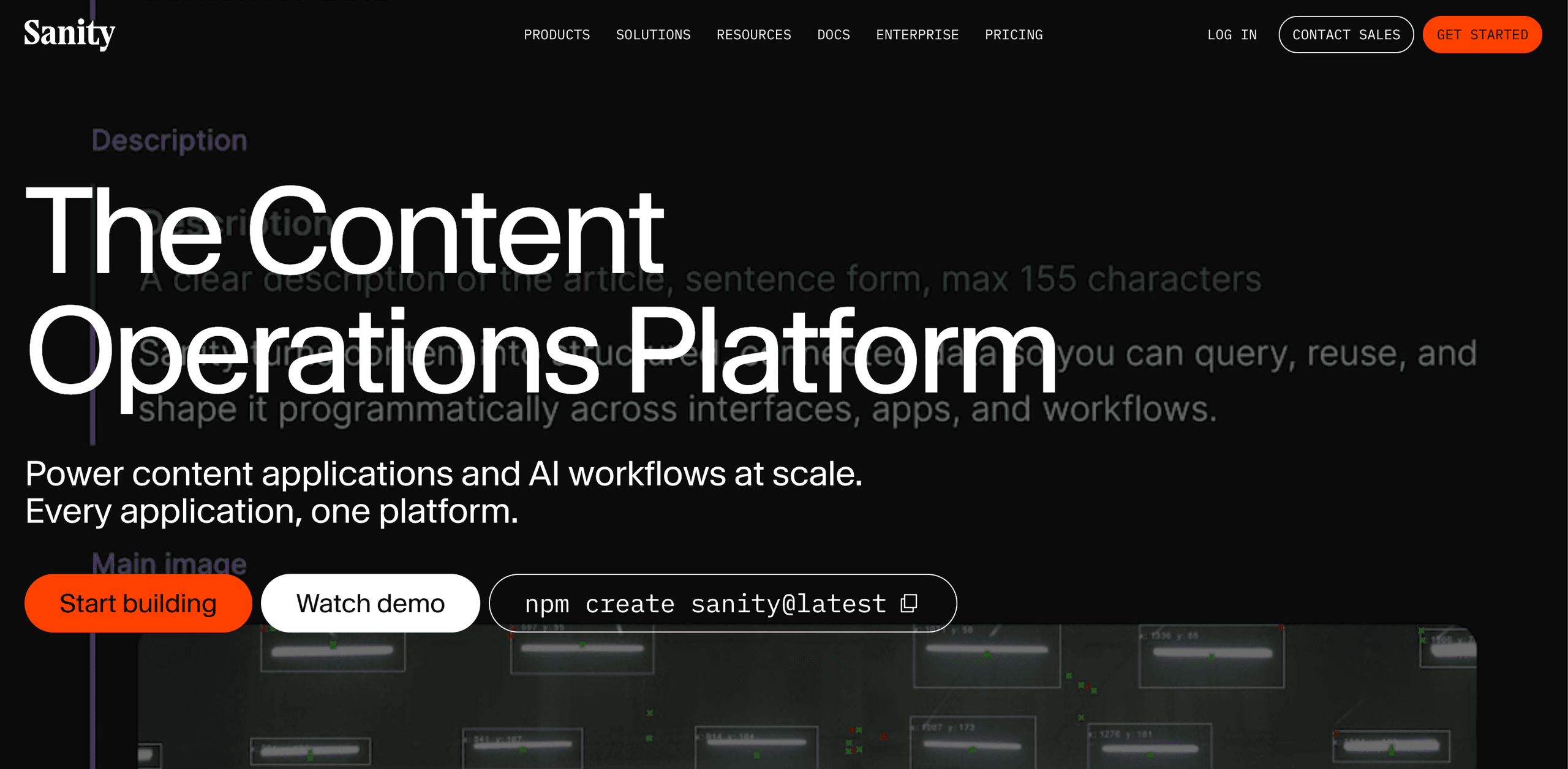The image size is (1568, 769).
Task: Visit the Pricing page
Action: [x=1014, y=35]
